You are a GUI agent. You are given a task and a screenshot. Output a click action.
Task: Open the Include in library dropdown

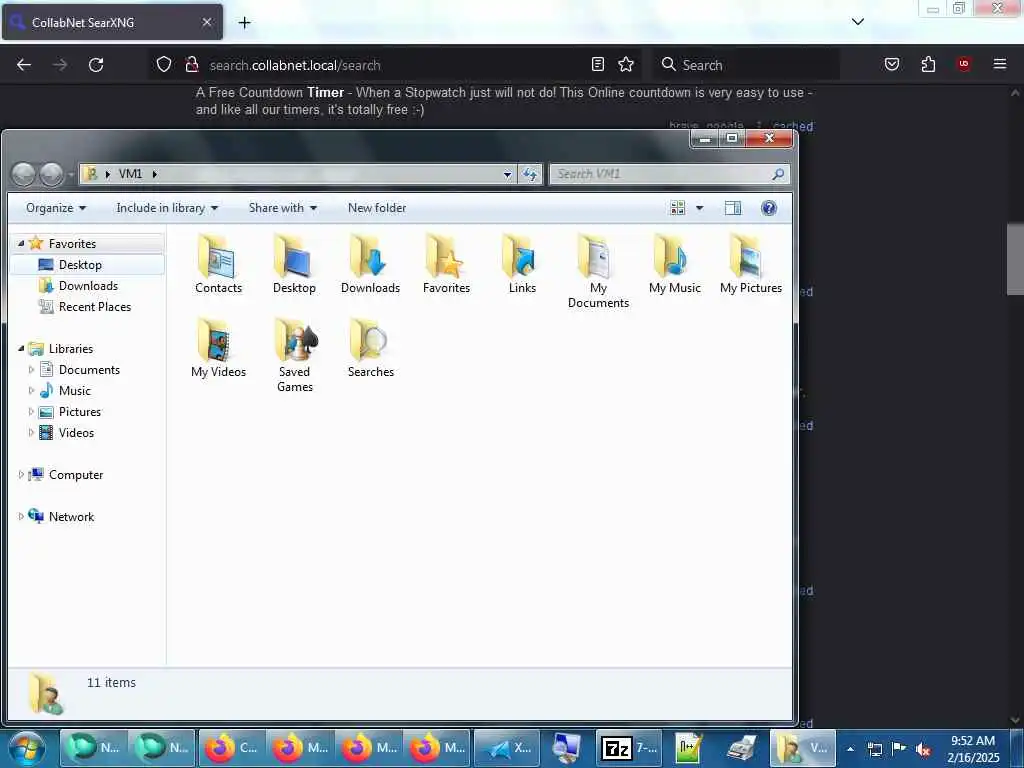click(x=167, y=208)
